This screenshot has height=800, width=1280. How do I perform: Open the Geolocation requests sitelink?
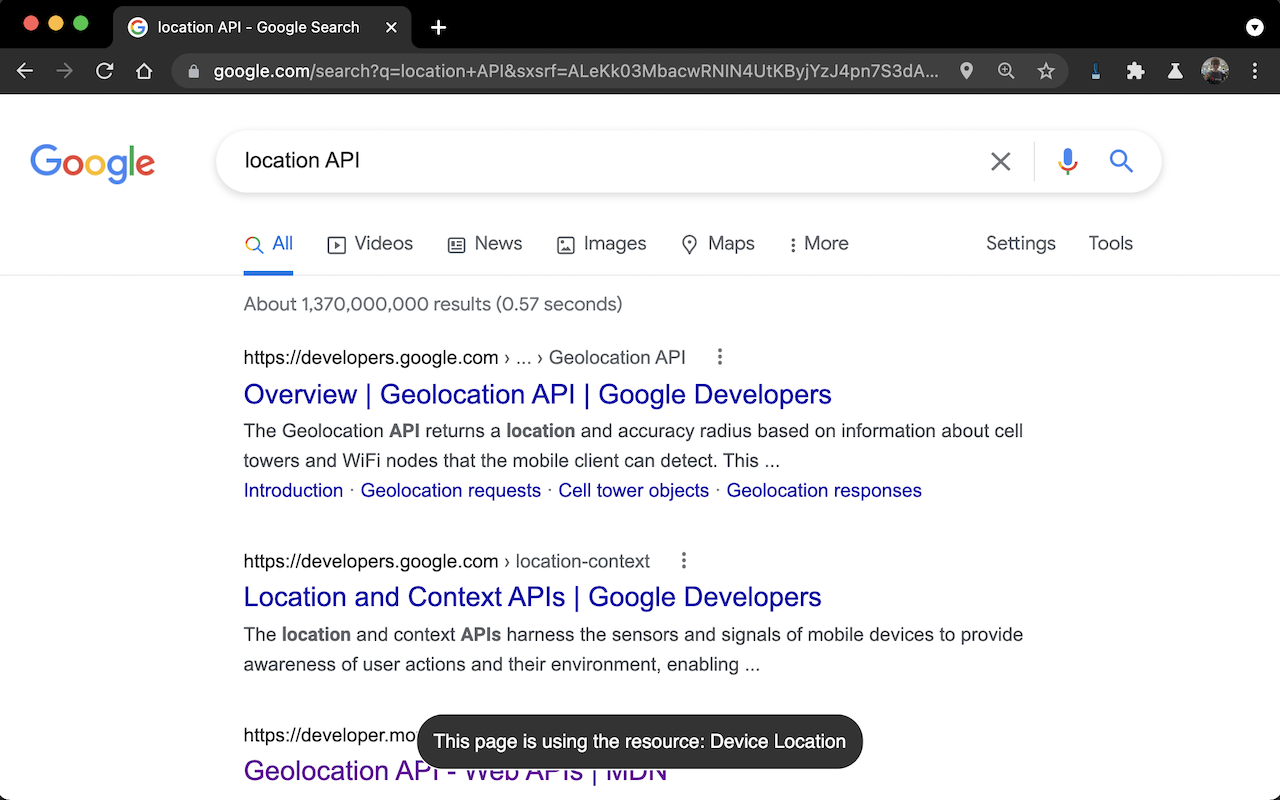click(450, 490)
